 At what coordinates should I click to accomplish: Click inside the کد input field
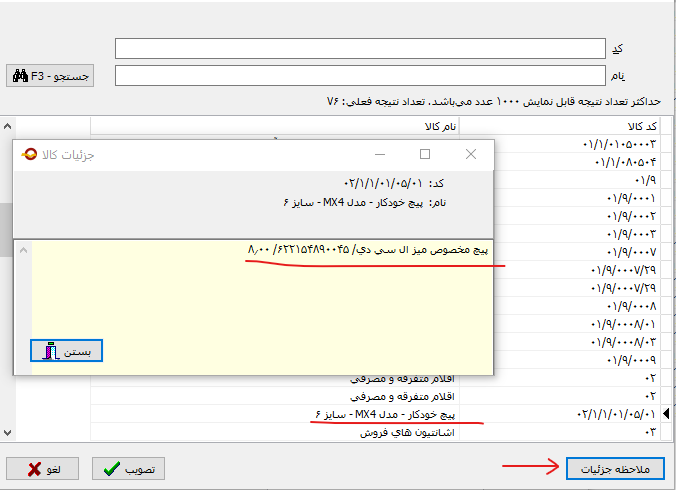(x=360, y=49)
